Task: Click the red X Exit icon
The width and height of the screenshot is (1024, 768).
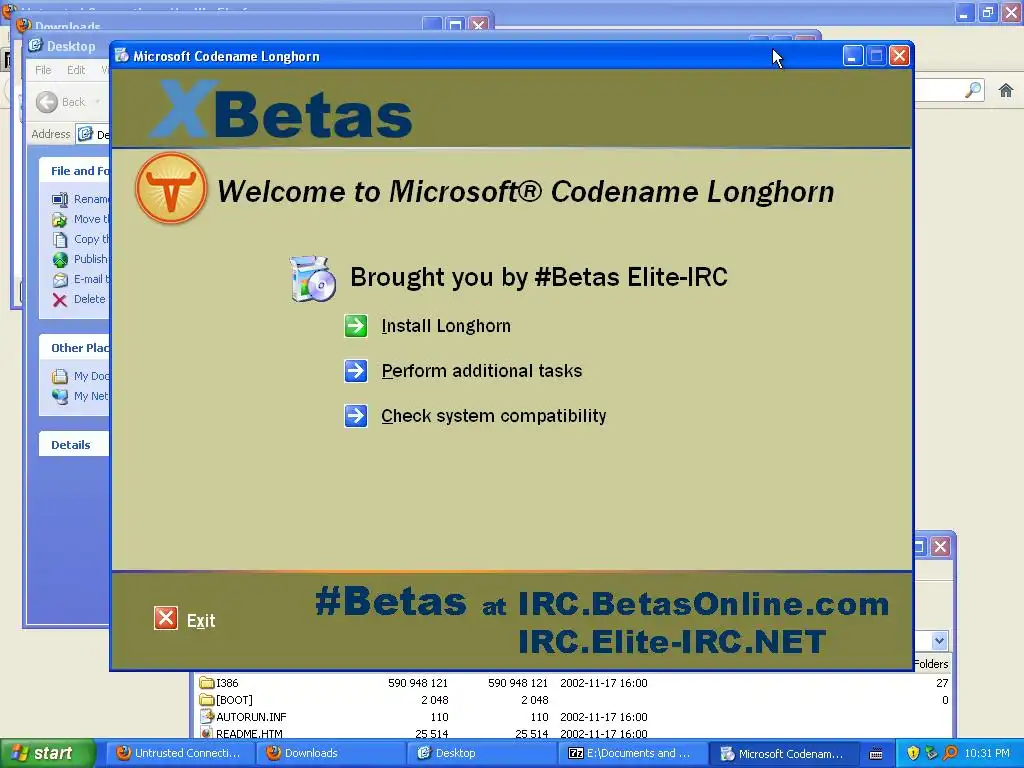Action: point(166,618)
